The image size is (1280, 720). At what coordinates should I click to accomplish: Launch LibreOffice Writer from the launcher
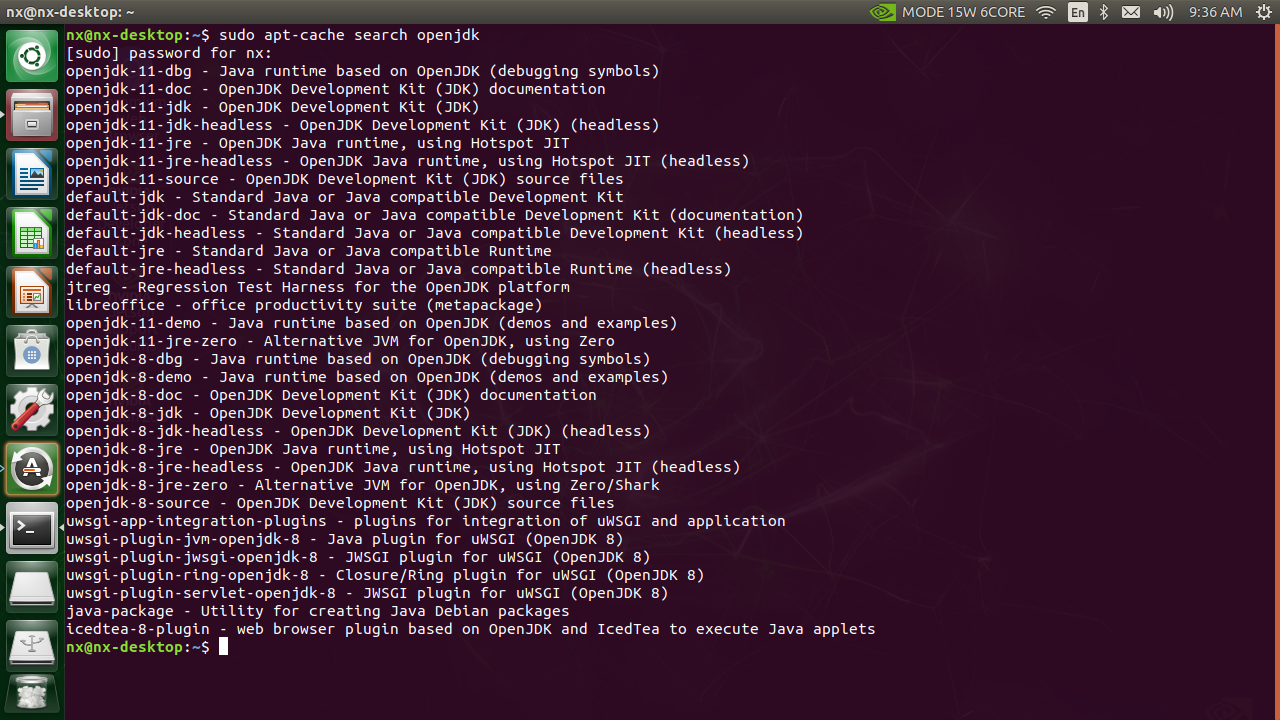click(32, 174)
